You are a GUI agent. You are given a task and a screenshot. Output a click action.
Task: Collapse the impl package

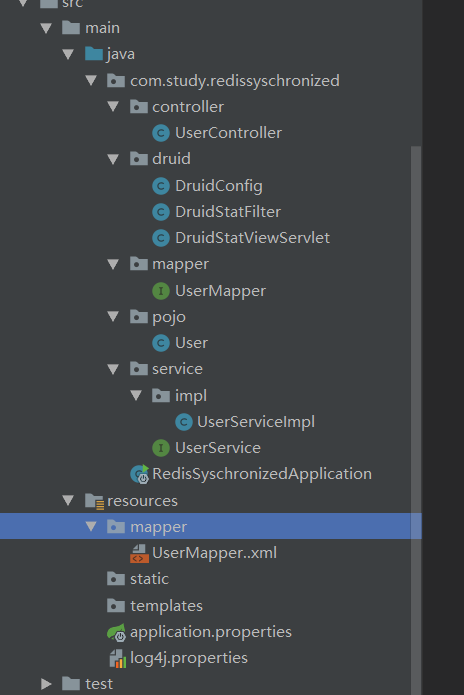[136, 395]
